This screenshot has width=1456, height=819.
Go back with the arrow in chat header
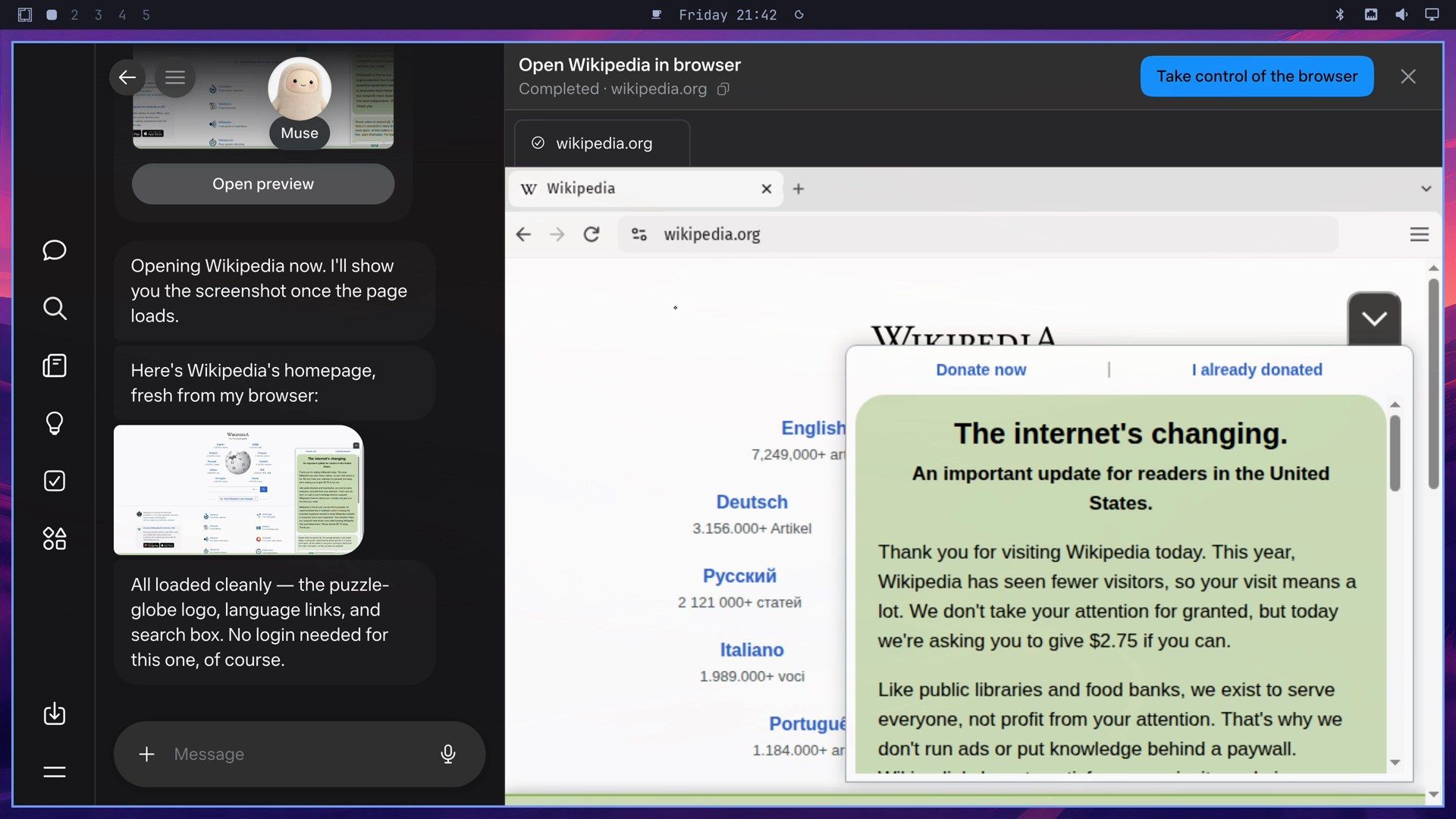pyautogui.click(x=127, y=77)
